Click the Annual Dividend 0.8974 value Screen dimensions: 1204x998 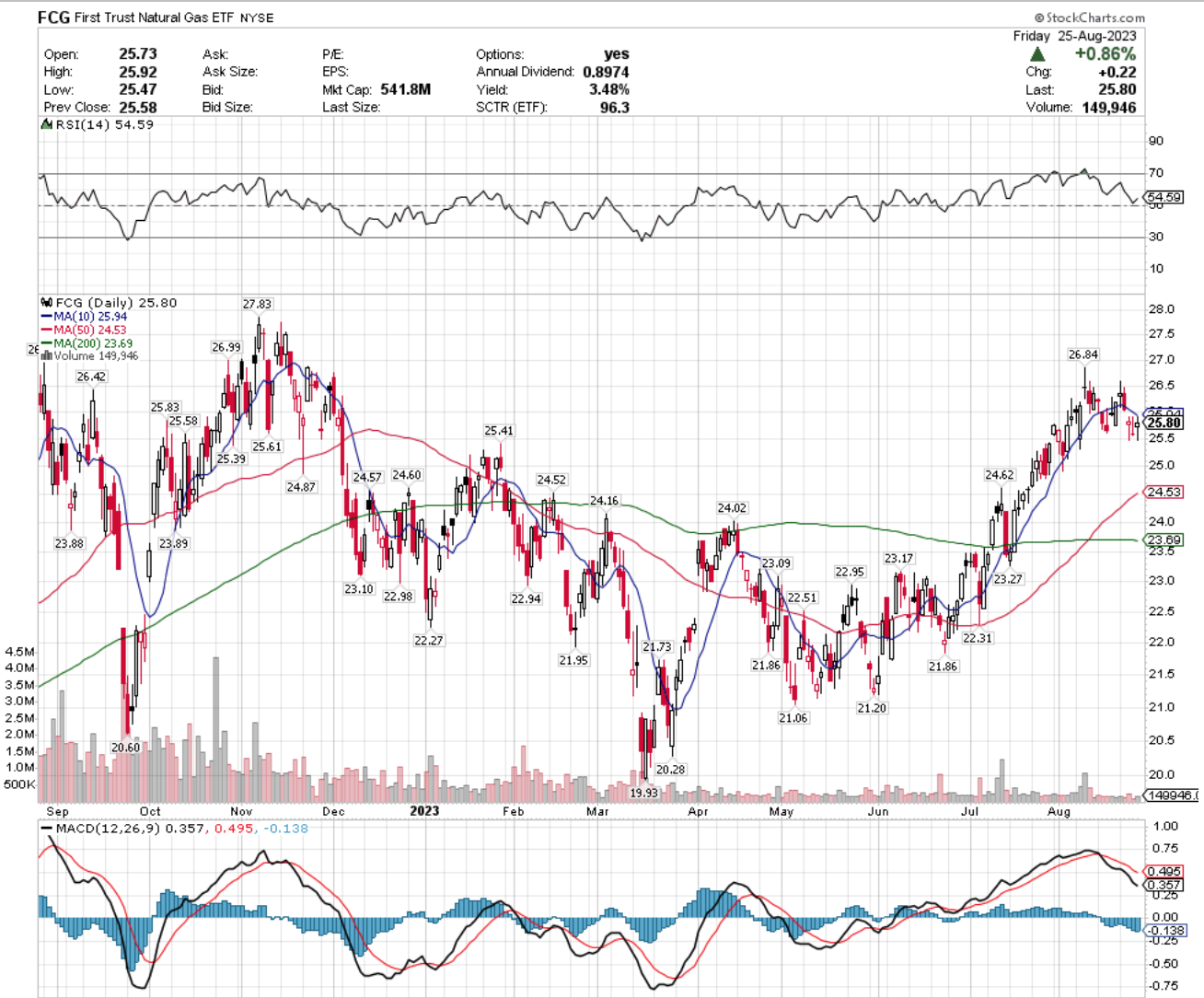[607, 72]
